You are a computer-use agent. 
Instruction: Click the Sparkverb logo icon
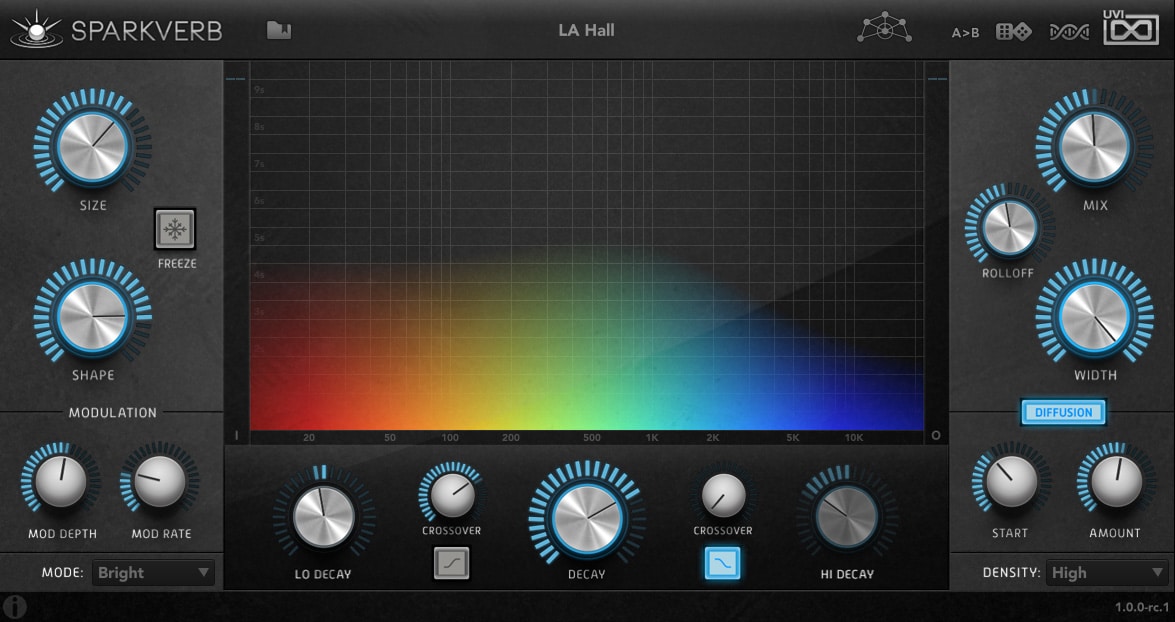click(x=35, y=29)
